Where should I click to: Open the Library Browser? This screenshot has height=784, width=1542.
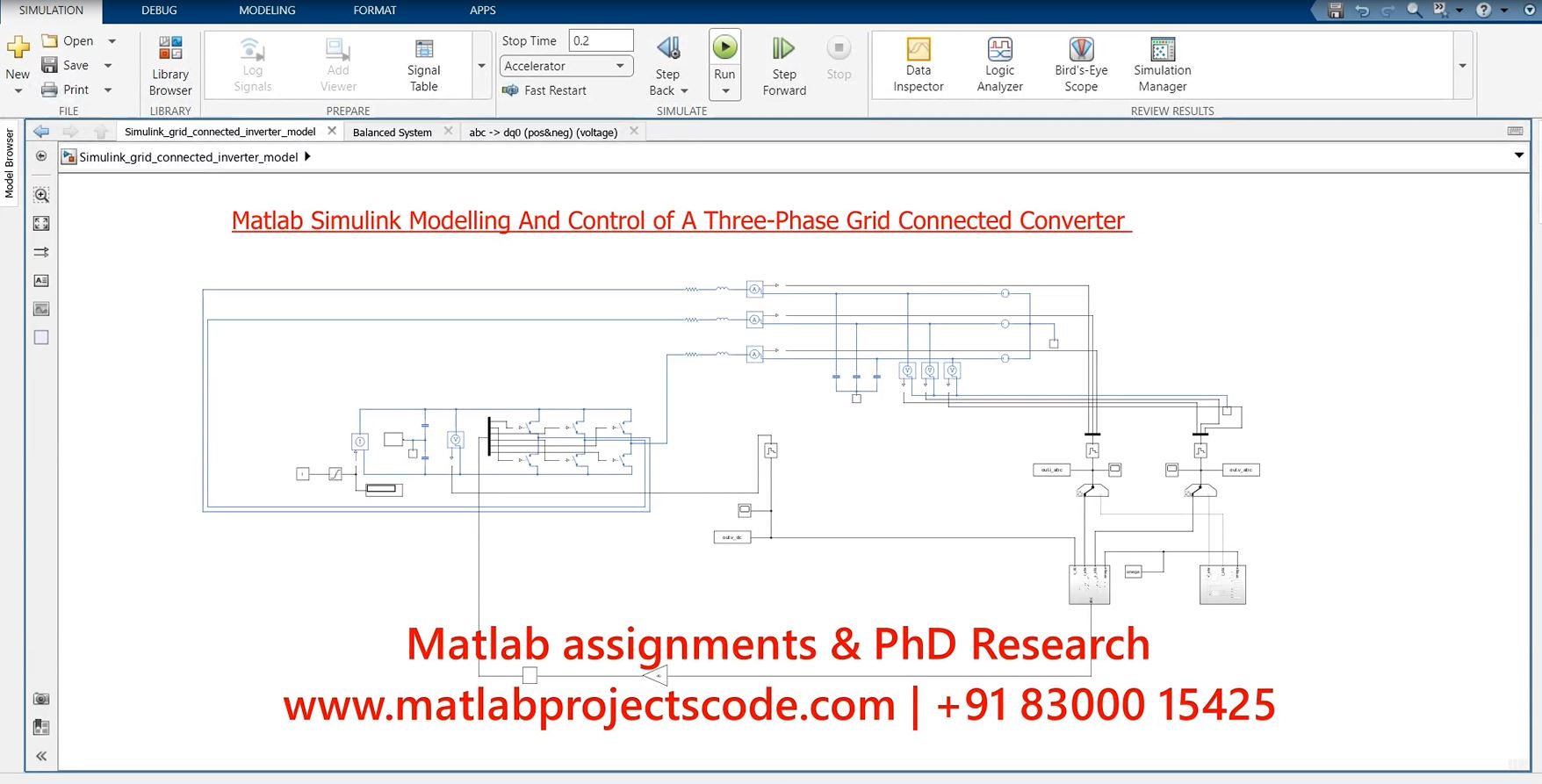pos(170,65)
